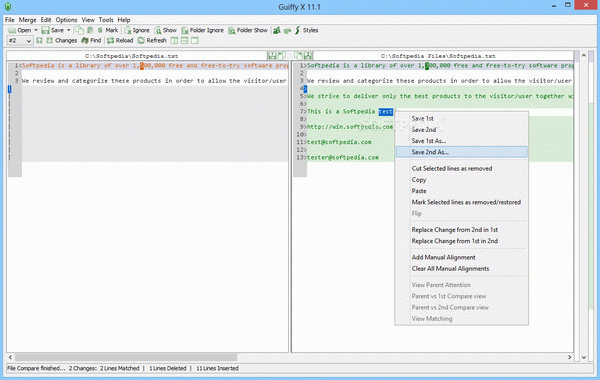Image resolution: width=600 pixels, height=380 pixels.
Task: Click line test@softpedia.com in right pane
Action: tap(339, 142)
